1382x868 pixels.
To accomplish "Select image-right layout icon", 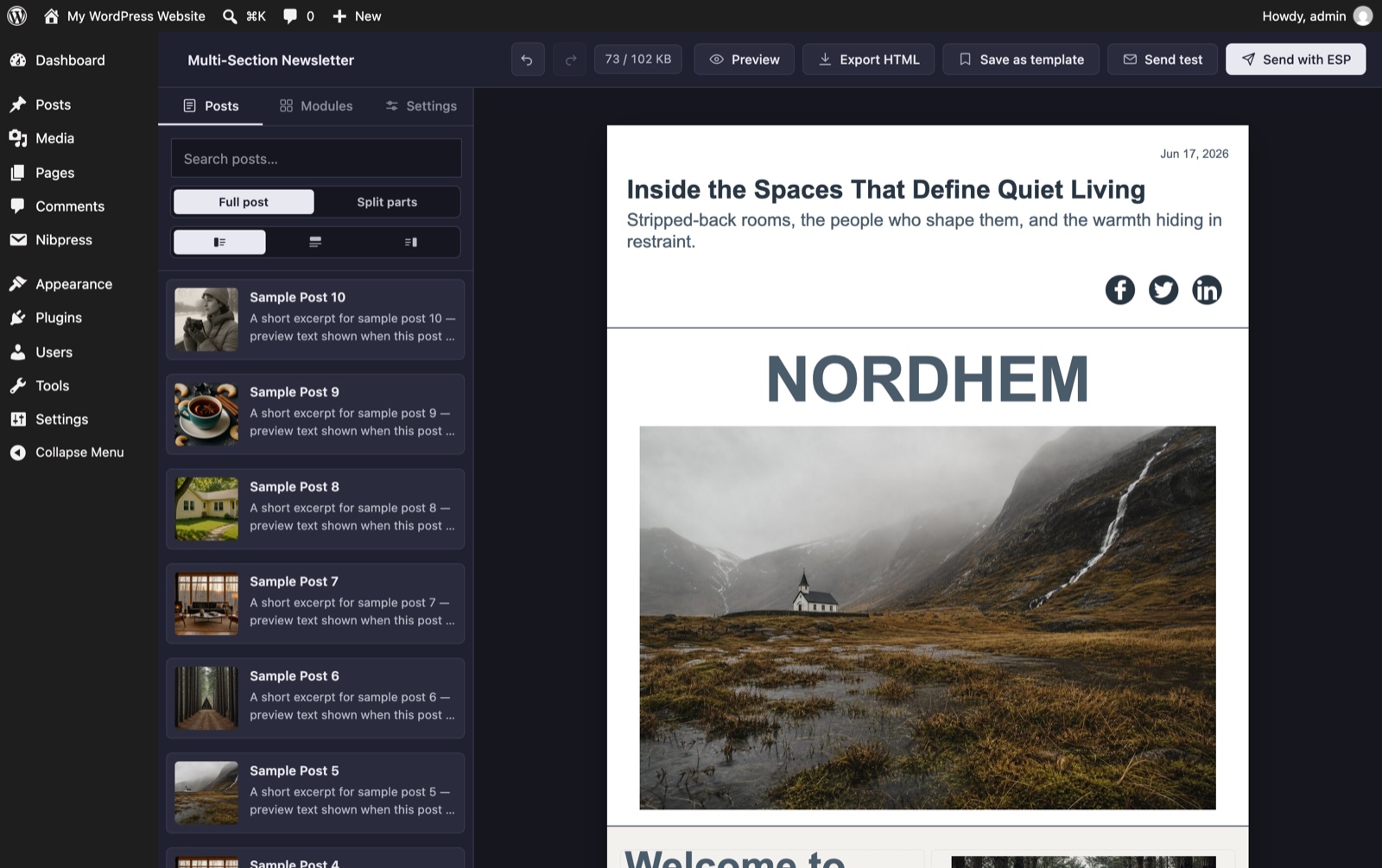I will [x=411, y=242].
